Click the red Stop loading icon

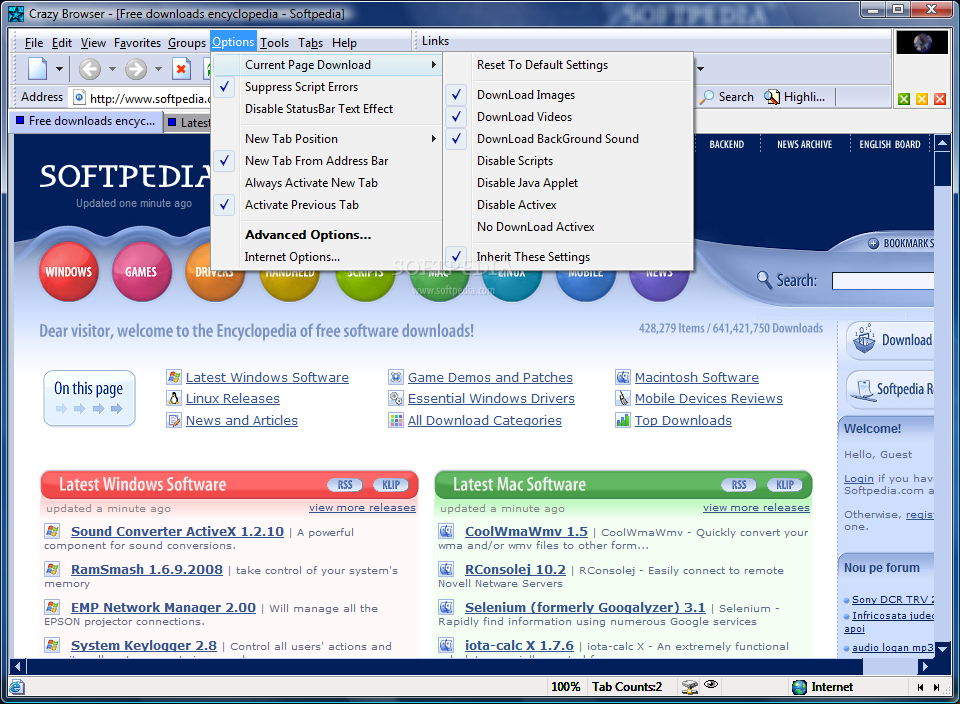click(x=181, y=69)
